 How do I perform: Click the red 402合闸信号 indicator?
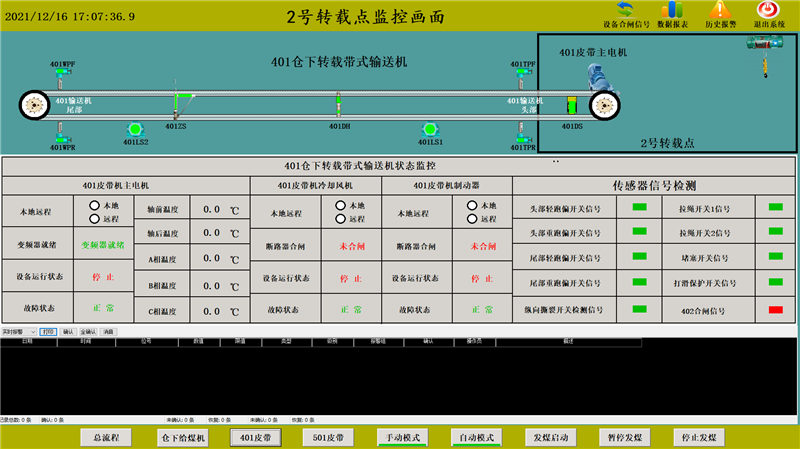click(x=774, y=310)
